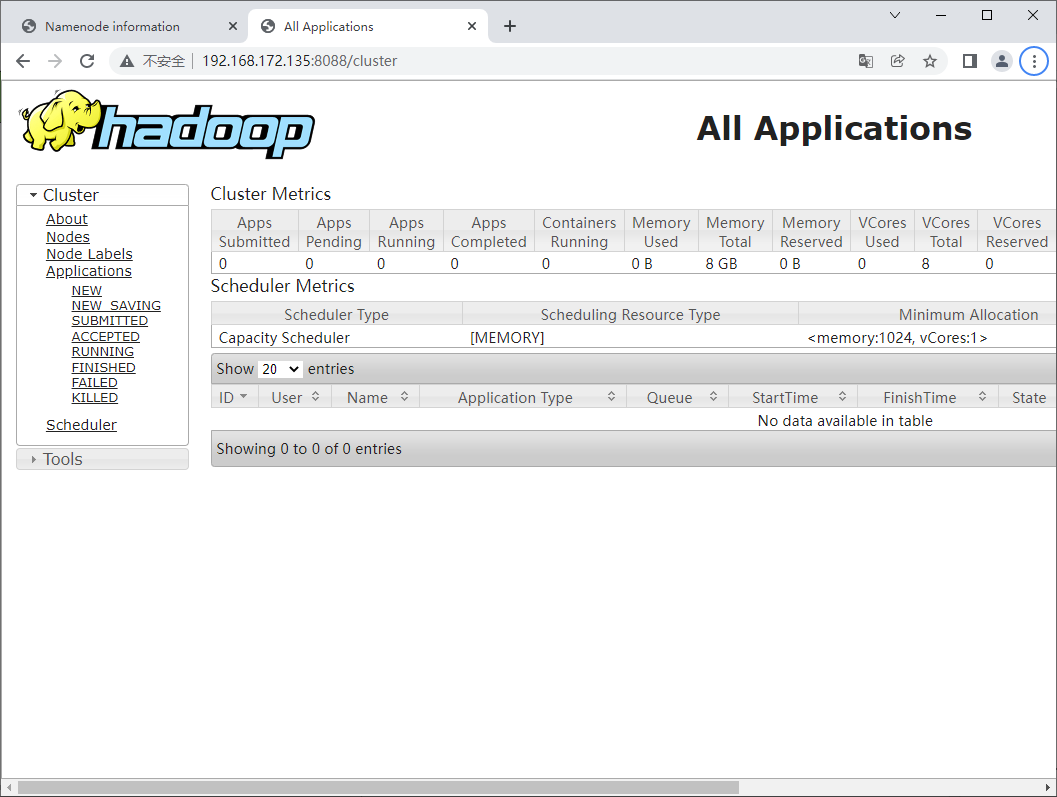Viewport: 1057px width, 797px height.
Task: Open the Node Labels link
Action: click(x=89, y=254)
